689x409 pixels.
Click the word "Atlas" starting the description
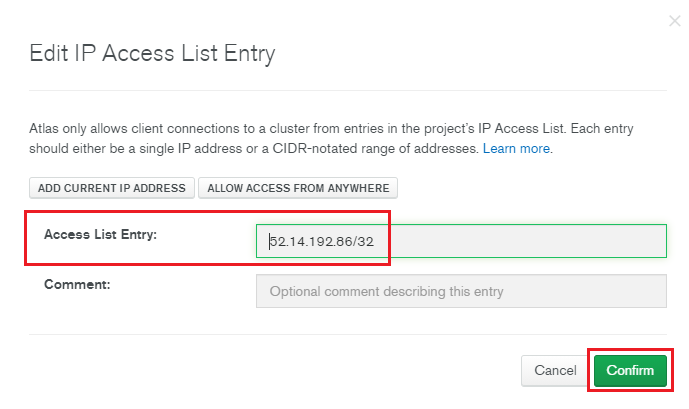point(46,130)
